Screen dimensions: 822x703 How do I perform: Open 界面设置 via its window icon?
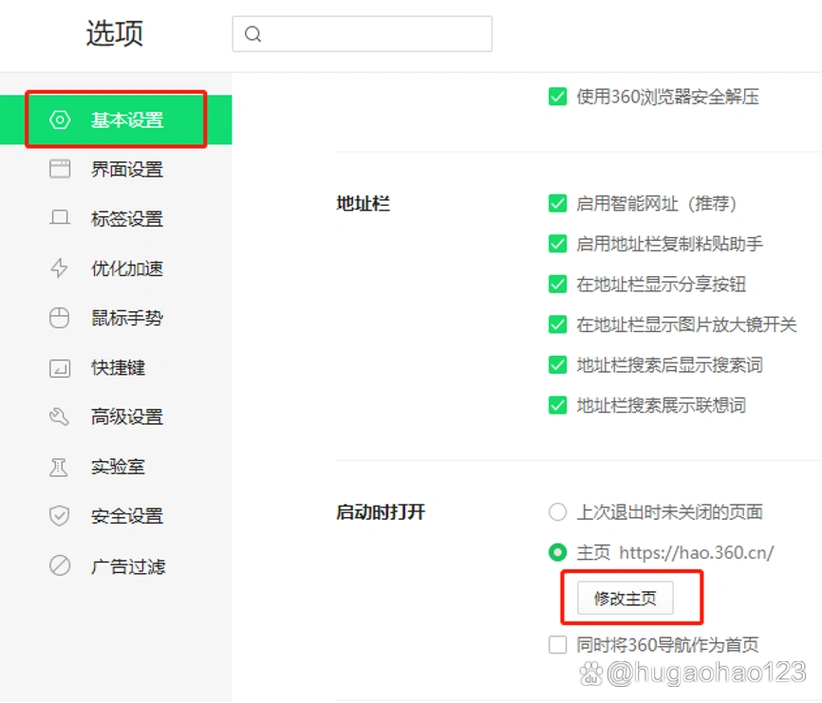click(60, 169)
